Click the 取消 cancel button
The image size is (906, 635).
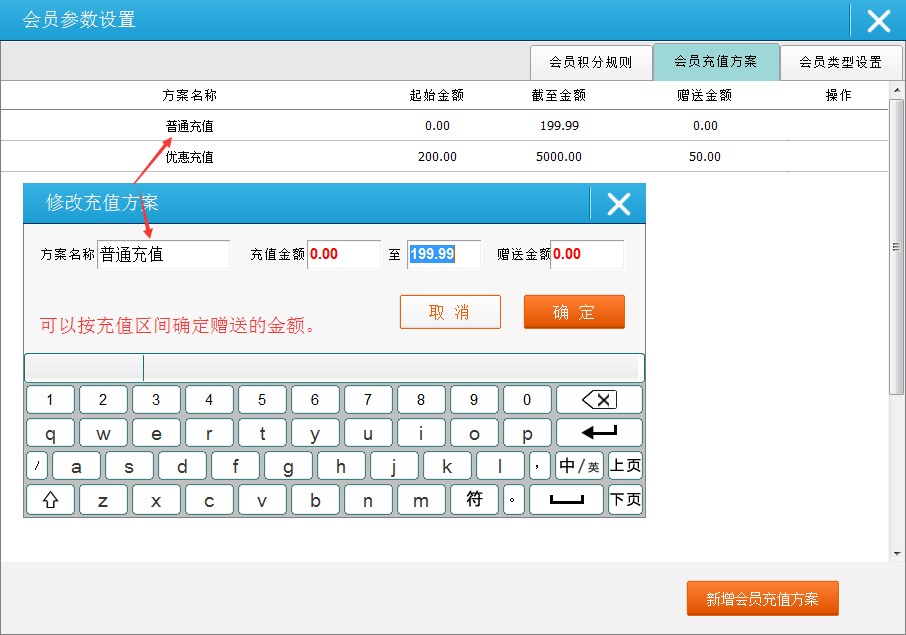pos(450,312)
